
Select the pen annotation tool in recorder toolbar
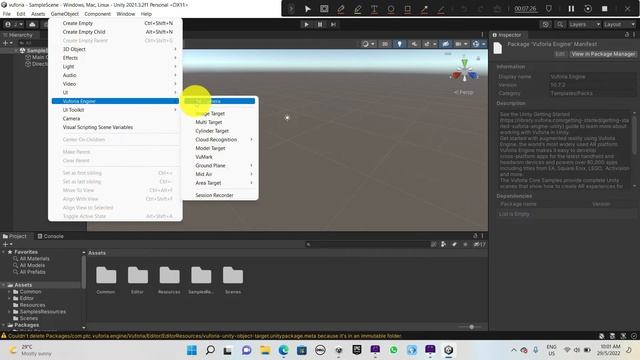[x=340, y=9]
